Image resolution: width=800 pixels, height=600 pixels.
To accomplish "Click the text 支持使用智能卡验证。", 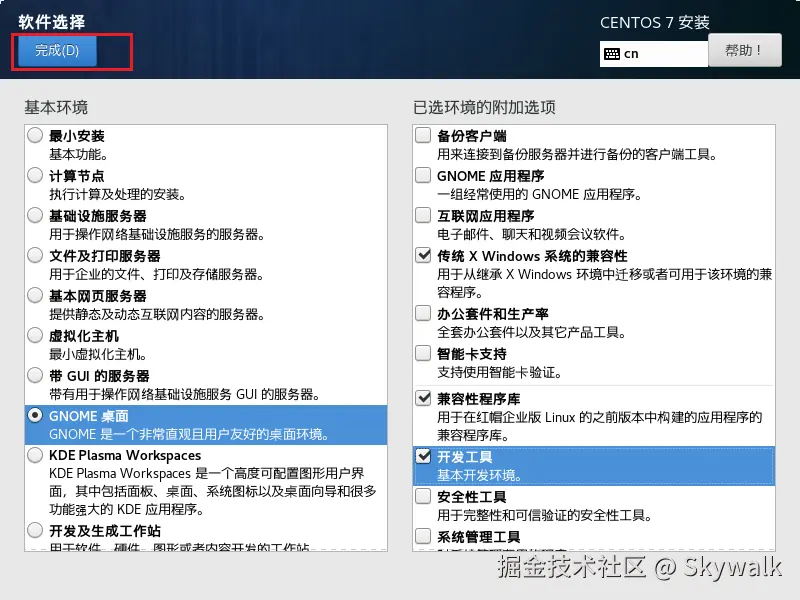I will coord(499,372).
